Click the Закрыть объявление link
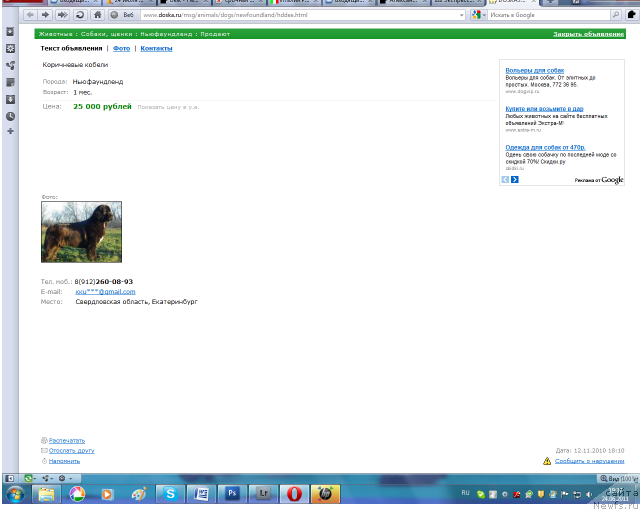This screenshot has height=512, width=640. click(588, 34)
